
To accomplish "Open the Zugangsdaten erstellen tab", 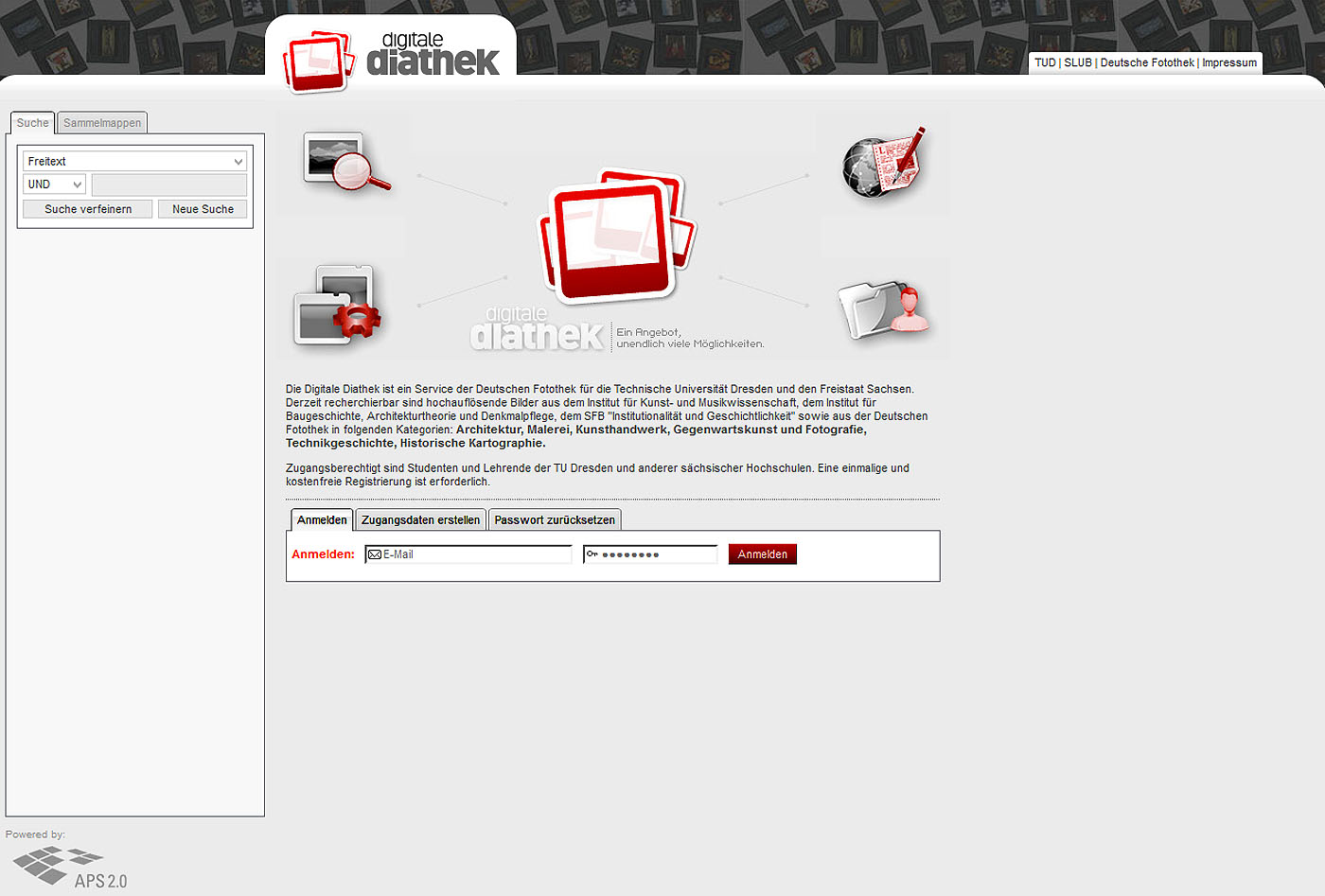I will click(x=420, y=519).
